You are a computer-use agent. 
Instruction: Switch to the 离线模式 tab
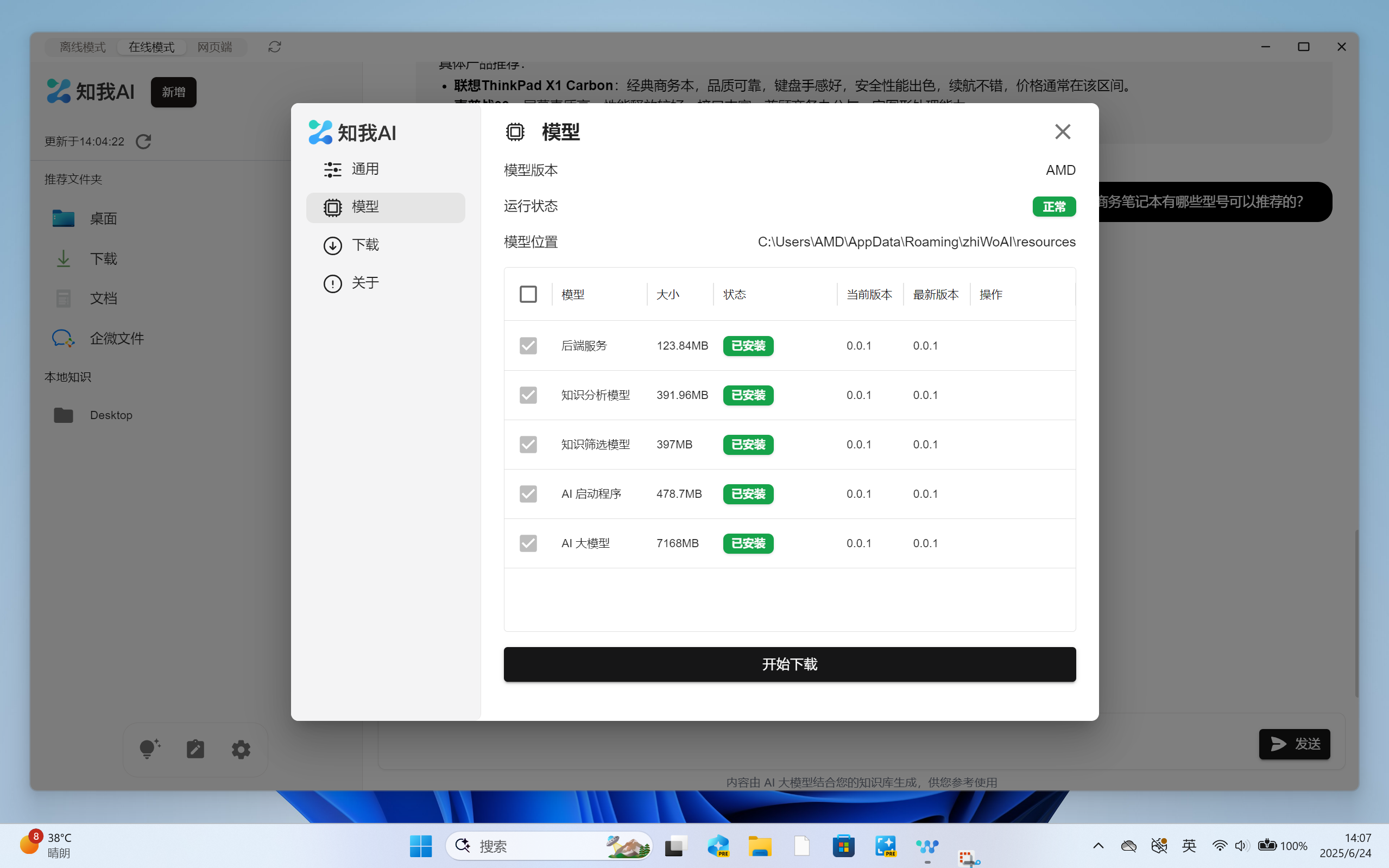[x=83, y=47]
